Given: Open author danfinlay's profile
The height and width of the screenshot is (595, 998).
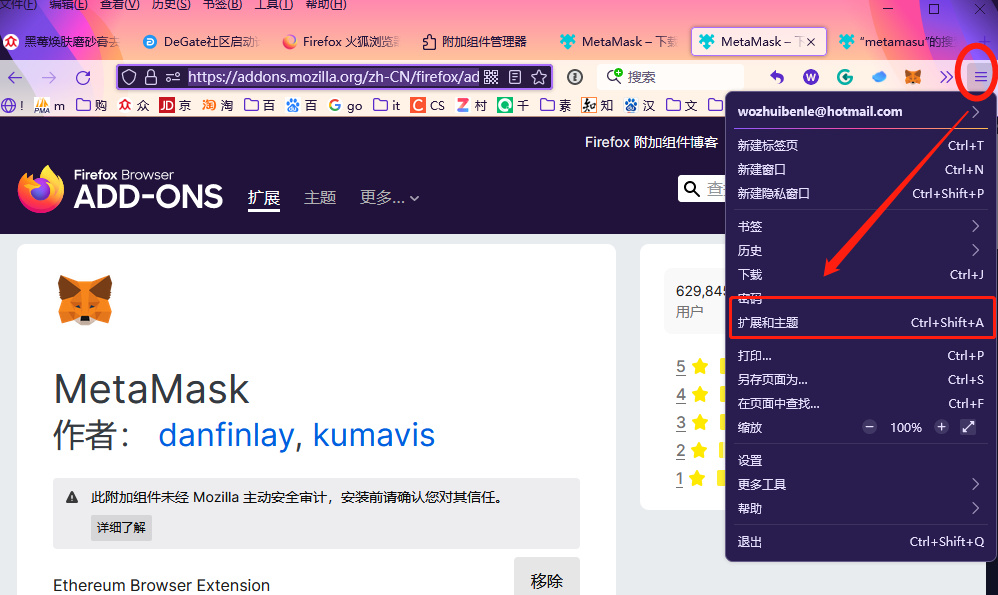Looking at the screenshot, I should [x=226, y=435].
